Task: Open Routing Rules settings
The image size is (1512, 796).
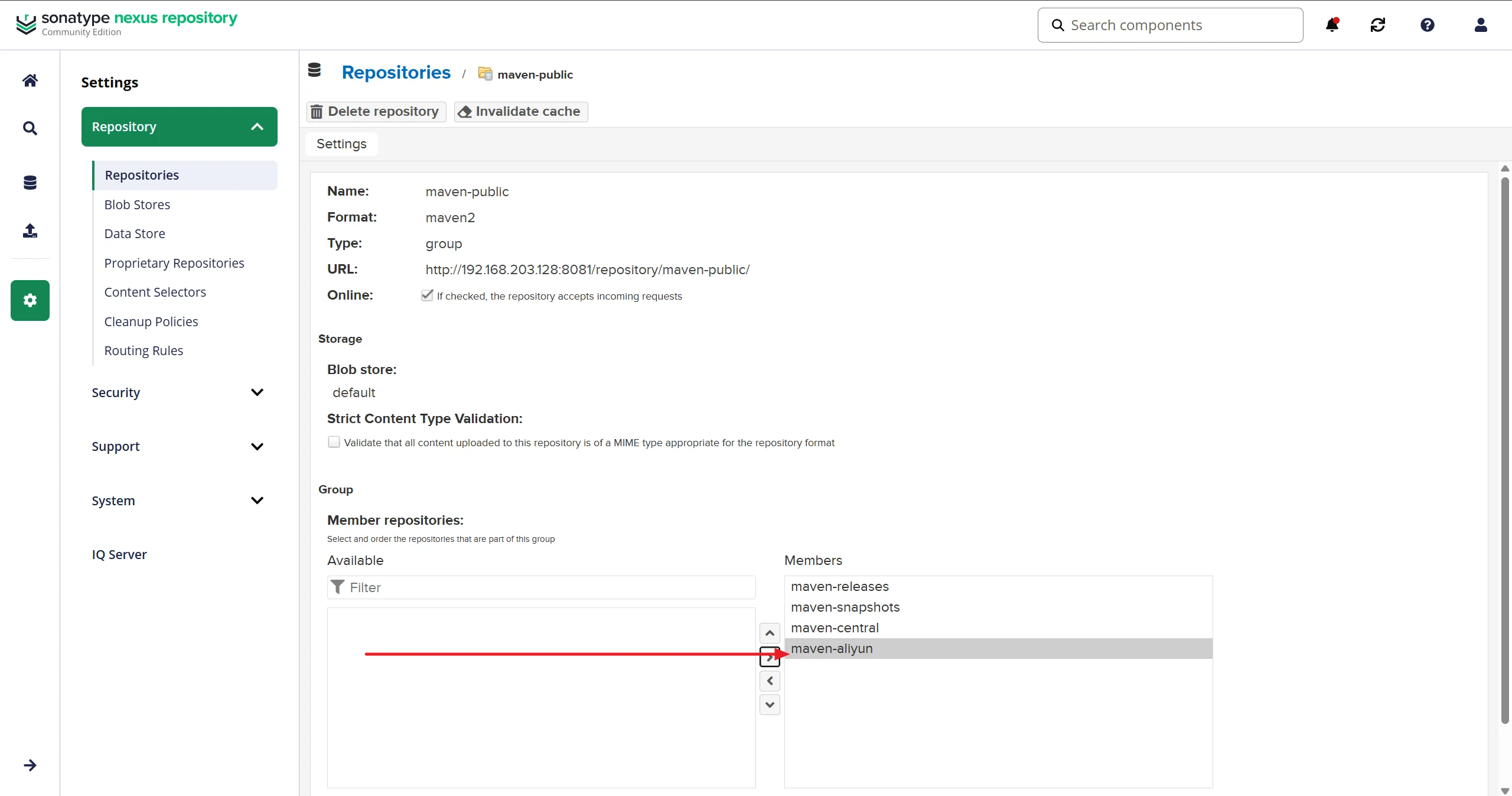Action: click(144, 350)
